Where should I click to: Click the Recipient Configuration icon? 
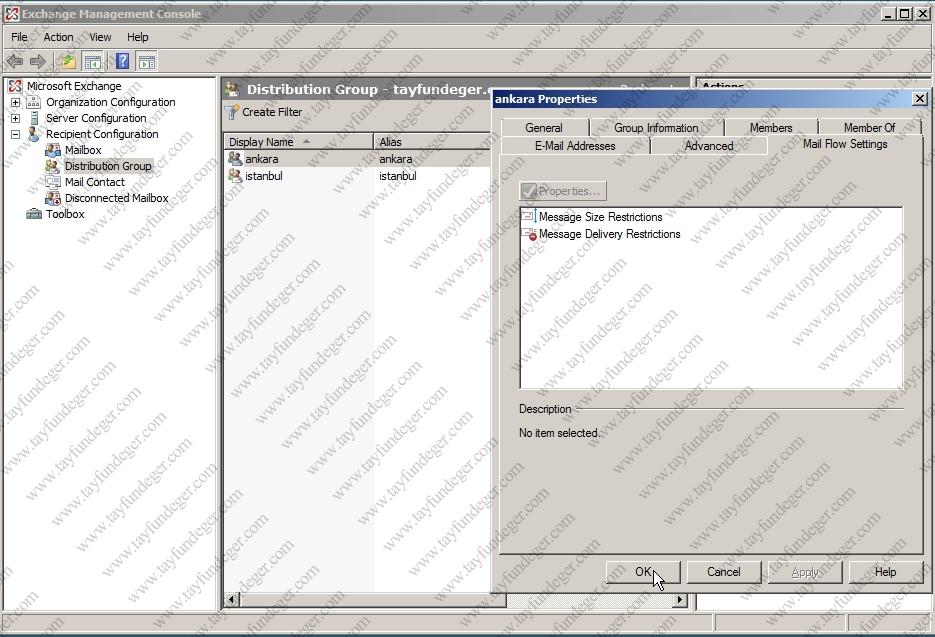click(x=34, y=134)
